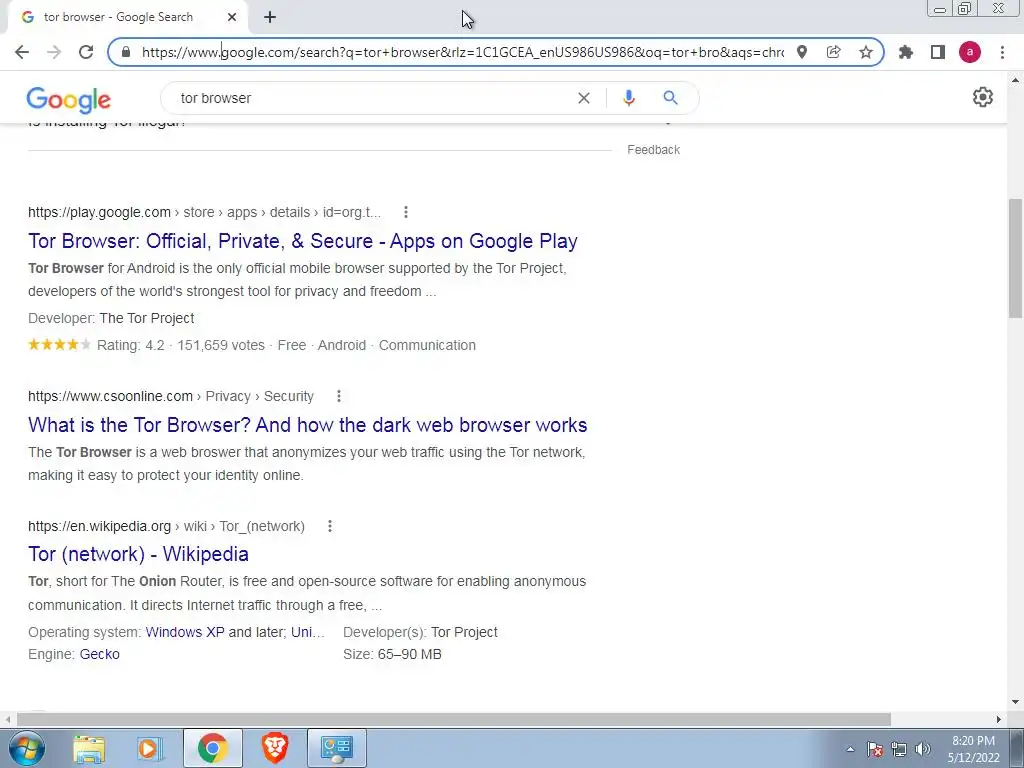
Task: Follow the Windows XP link
Action: click(185, 632)
